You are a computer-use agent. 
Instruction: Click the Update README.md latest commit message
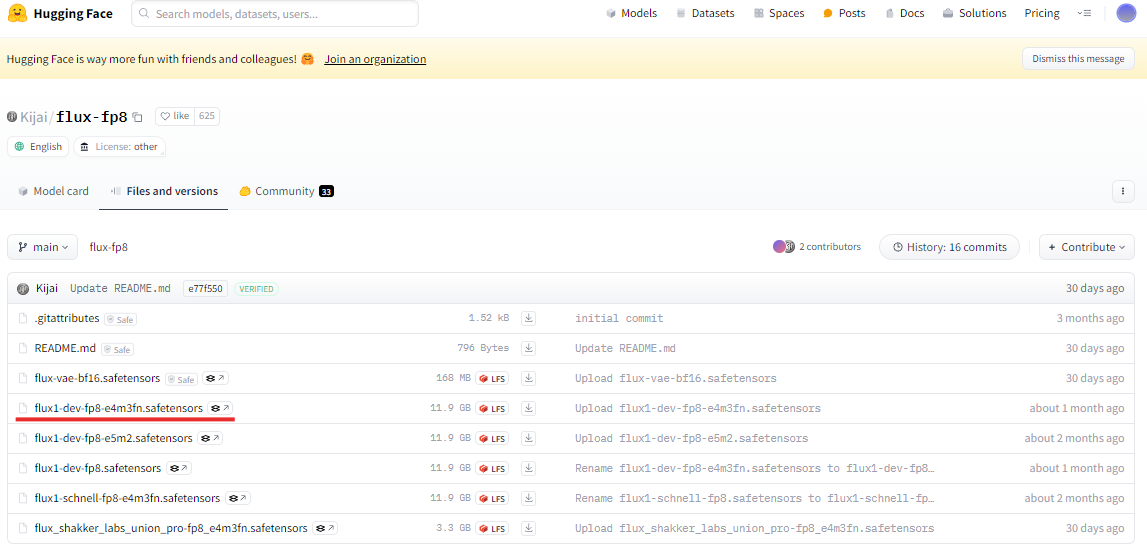tap(120, 289)
